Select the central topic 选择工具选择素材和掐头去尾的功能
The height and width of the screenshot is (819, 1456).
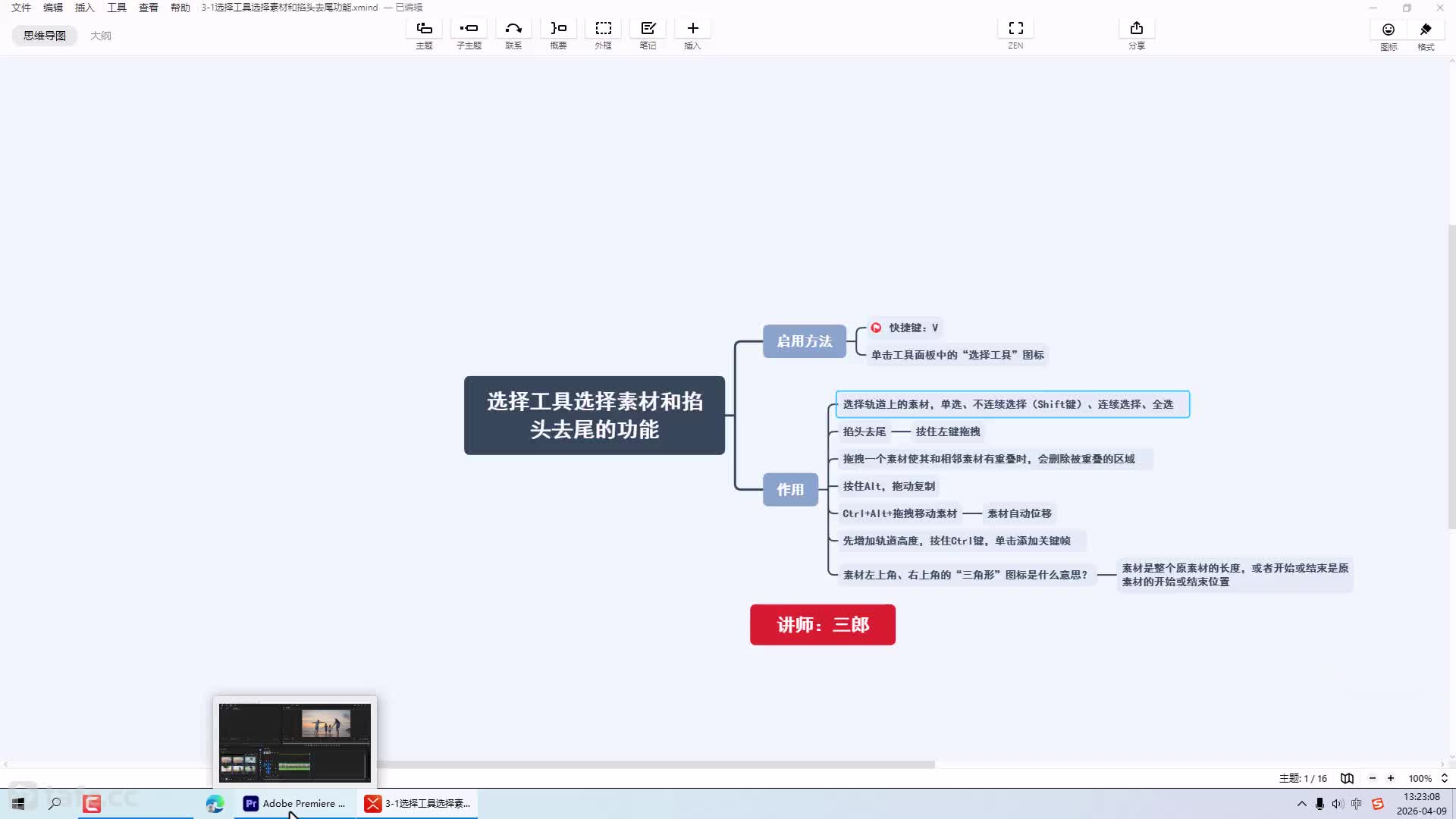[x=595, y=416]
